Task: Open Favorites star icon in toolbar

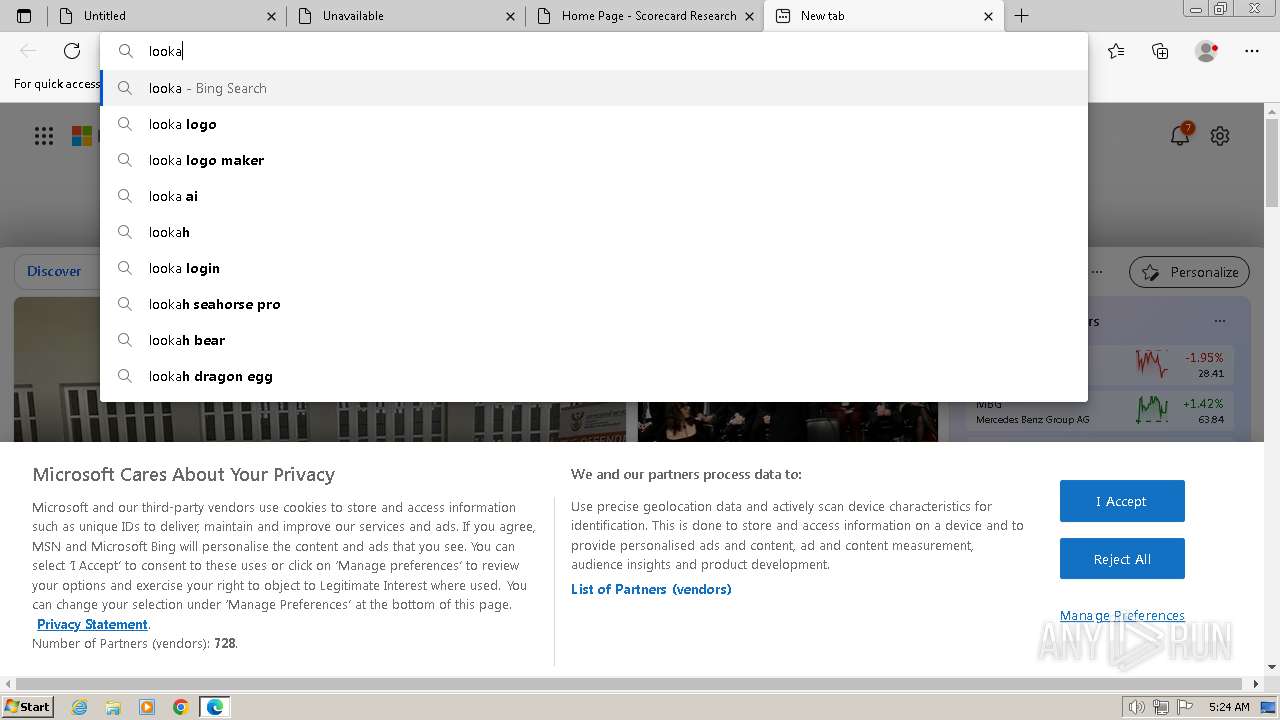Action: pos(1116,51)
